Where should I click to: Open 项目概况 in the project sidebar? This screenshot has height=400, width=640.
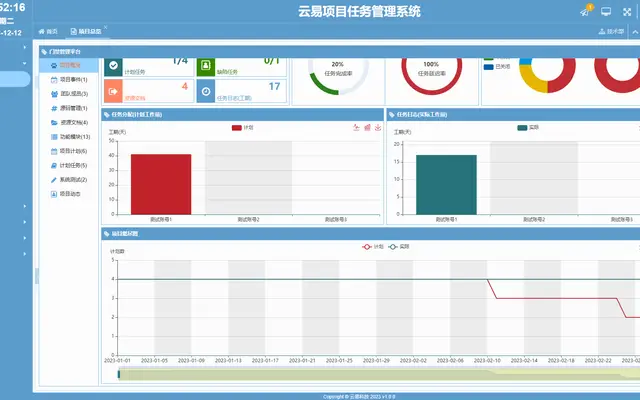click(x=69, y=65)
